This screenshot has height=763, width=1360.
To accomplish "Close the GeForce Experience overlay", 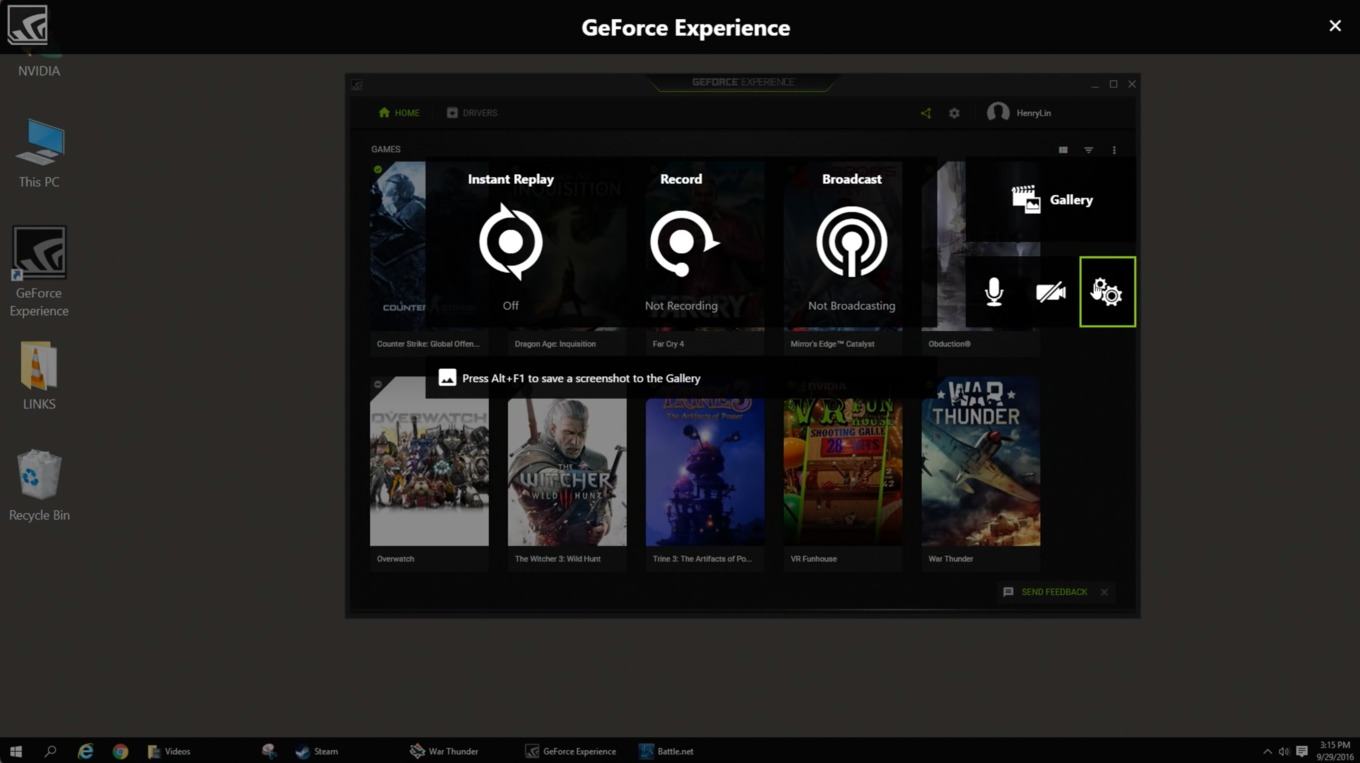I will (1335, 26).
